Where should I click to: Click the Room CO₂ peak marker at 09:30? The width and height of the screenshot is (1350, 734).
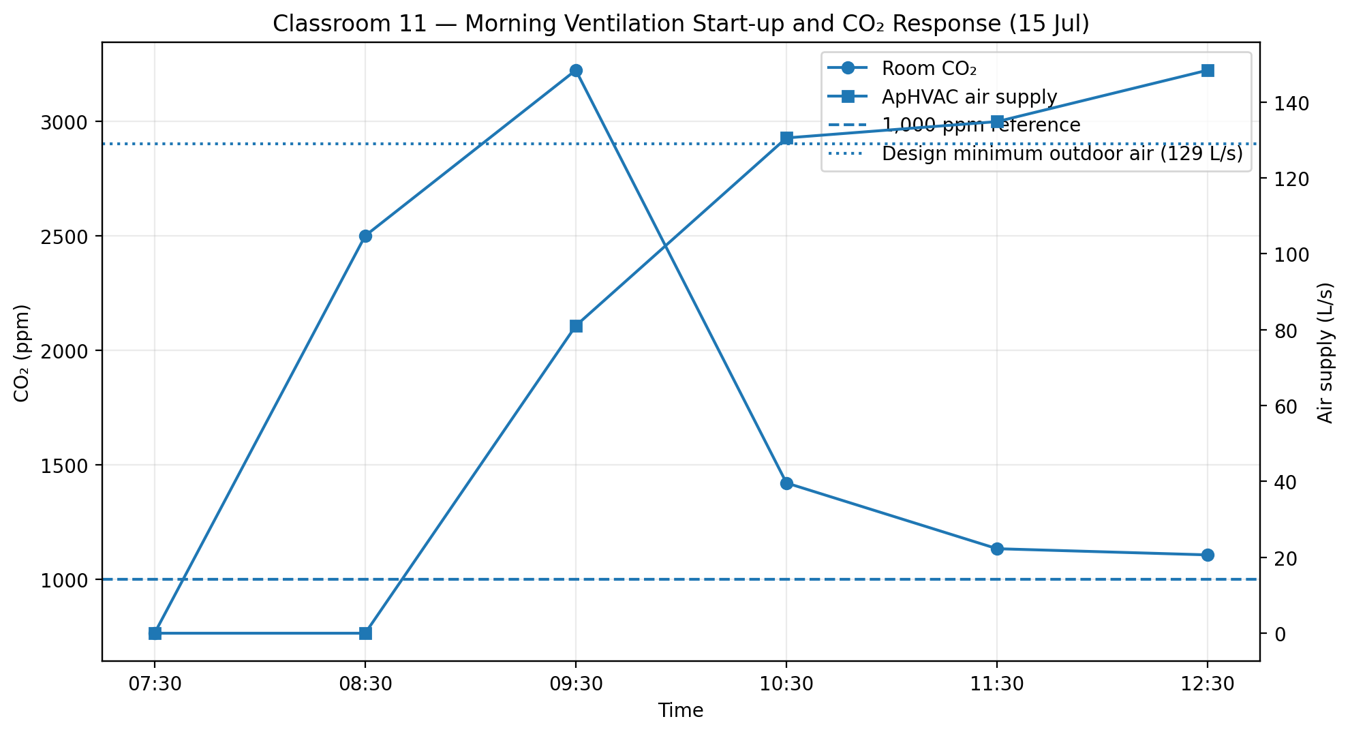coord(576,71)
